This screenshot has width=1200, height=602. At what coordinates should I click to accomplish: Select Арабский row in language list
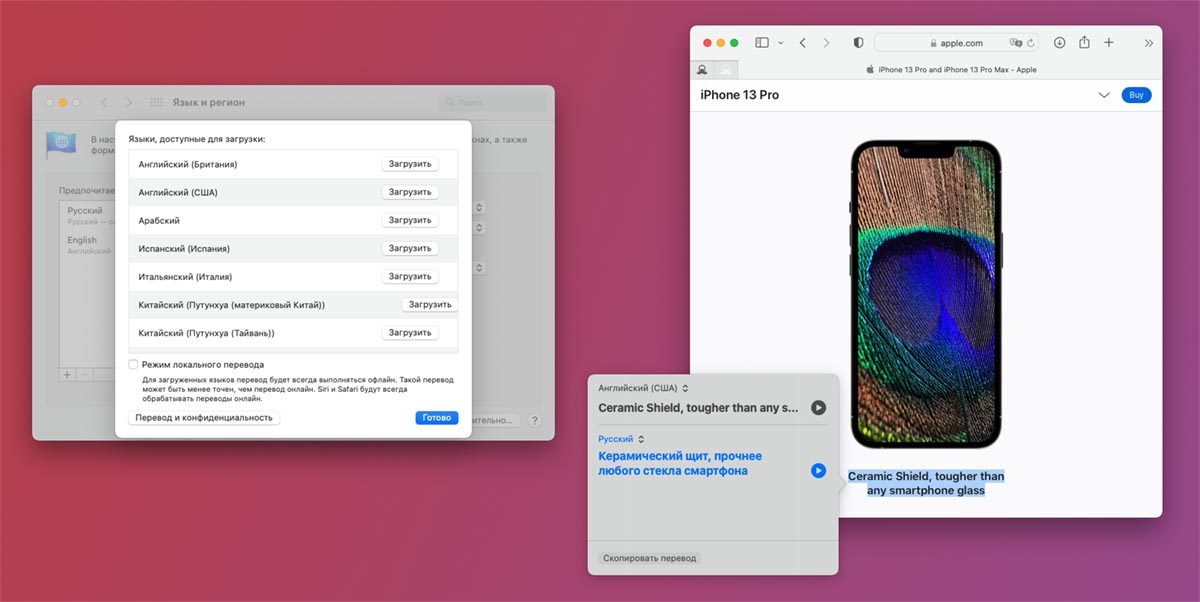(x=295, y=220)
